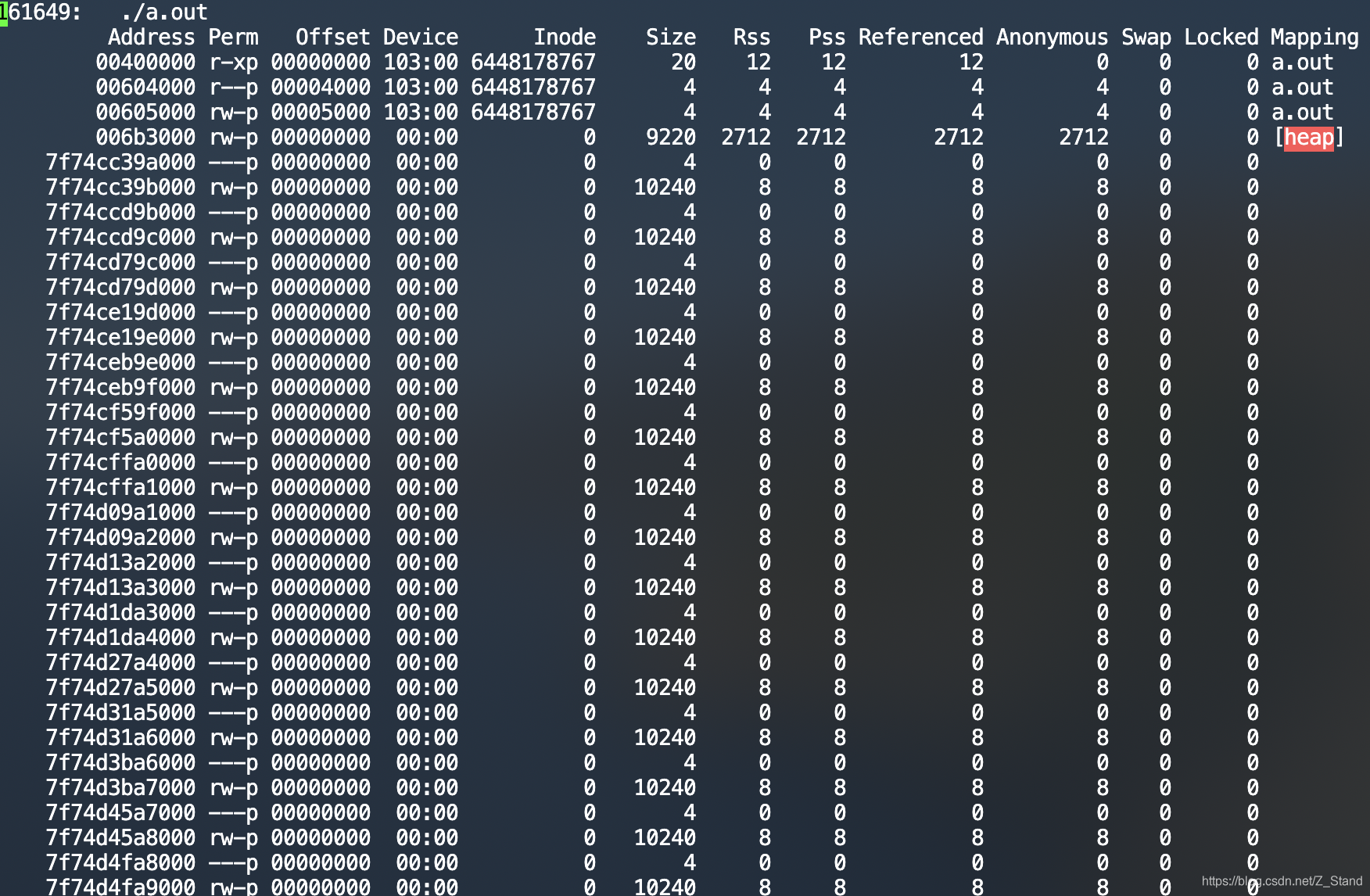This screenshot has width=1370, height=896.
Task: Click the r--p permission value
Action: click(233, 88)
